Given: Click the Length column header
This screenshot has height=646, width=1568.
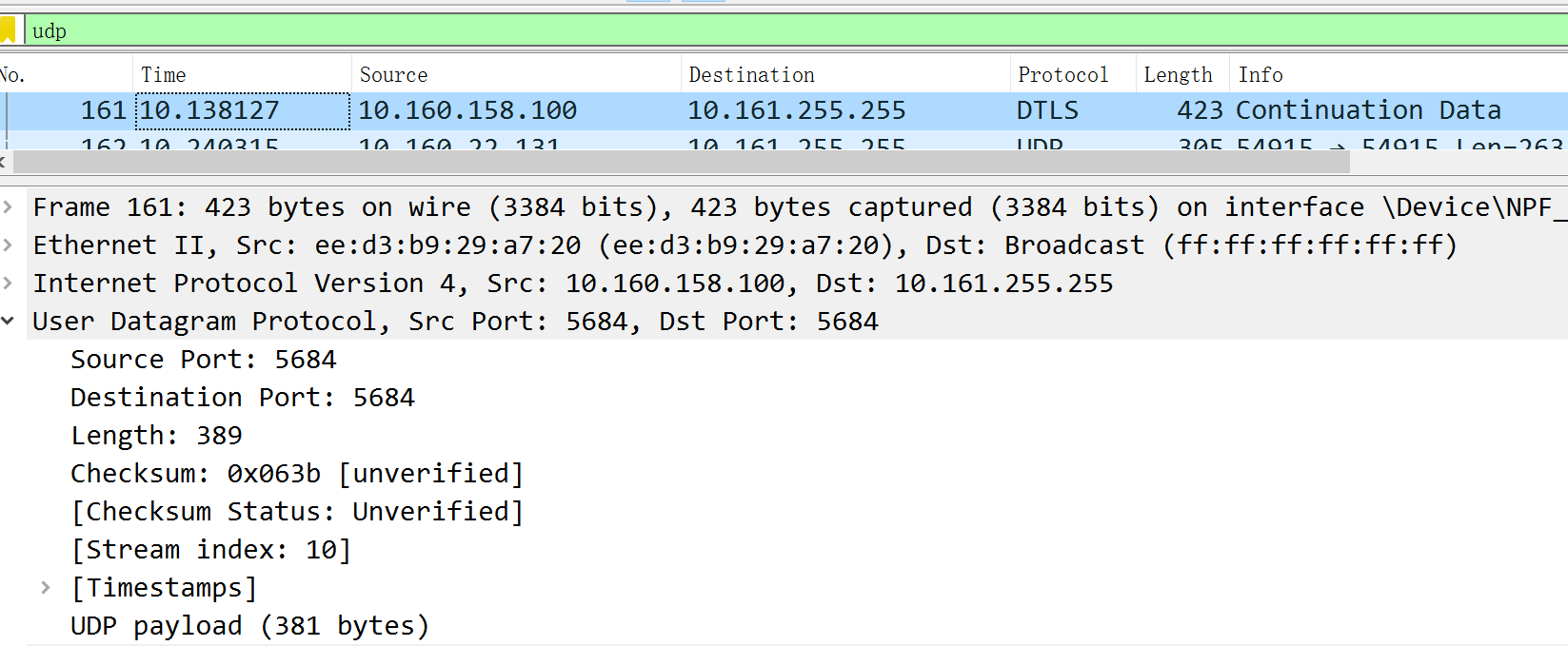Looking at the screenshot, I should point(1179,73).
